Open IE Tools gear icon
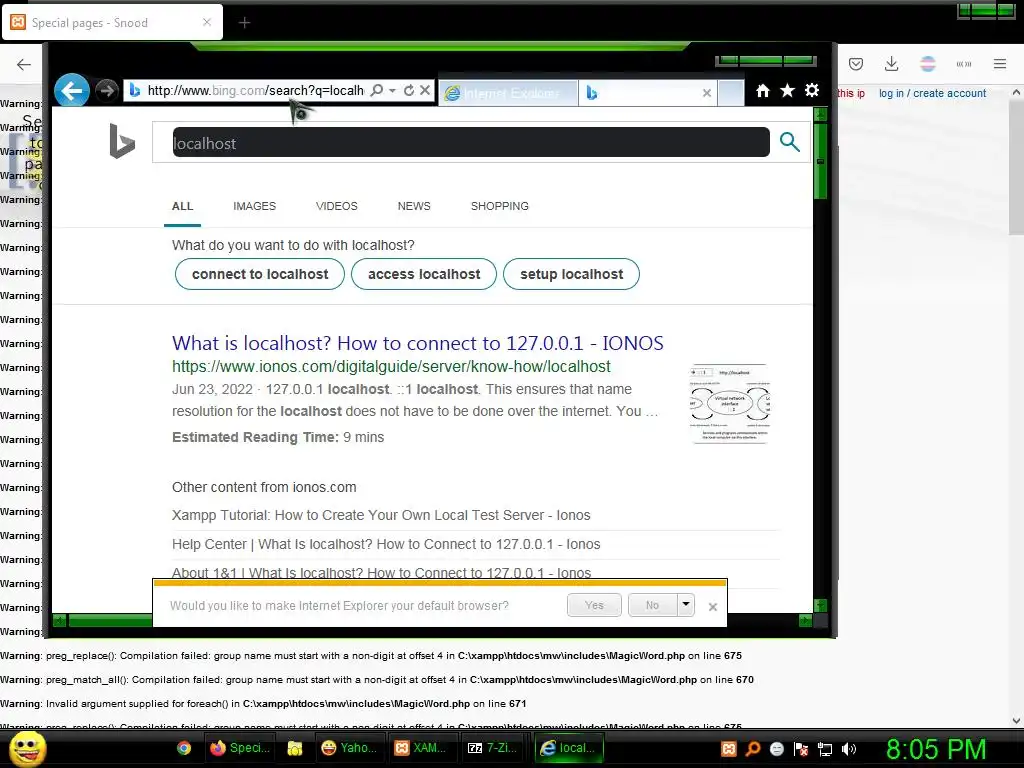The height and width of the screenshot is (768, 1024). coord(812,90)
